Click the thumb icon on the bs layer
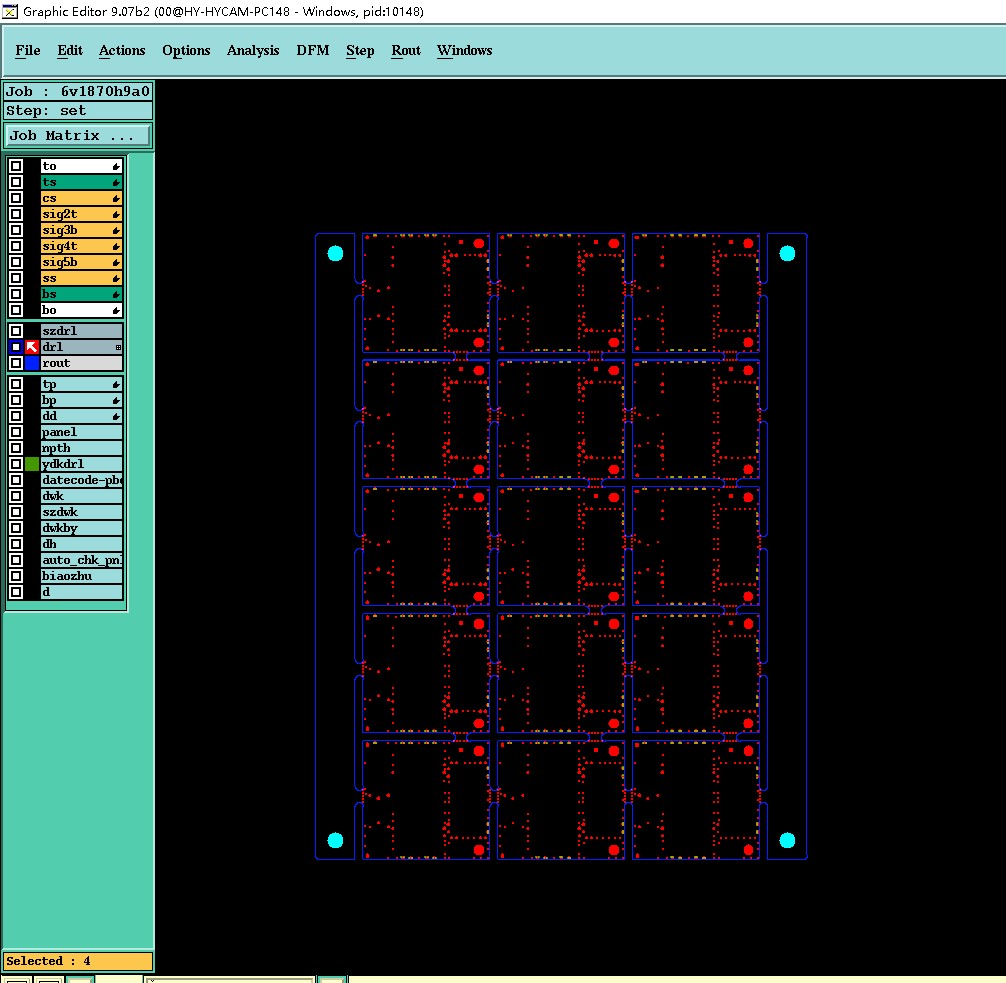1006x983 pixels. pyautogui.click(x=116, y=295)
